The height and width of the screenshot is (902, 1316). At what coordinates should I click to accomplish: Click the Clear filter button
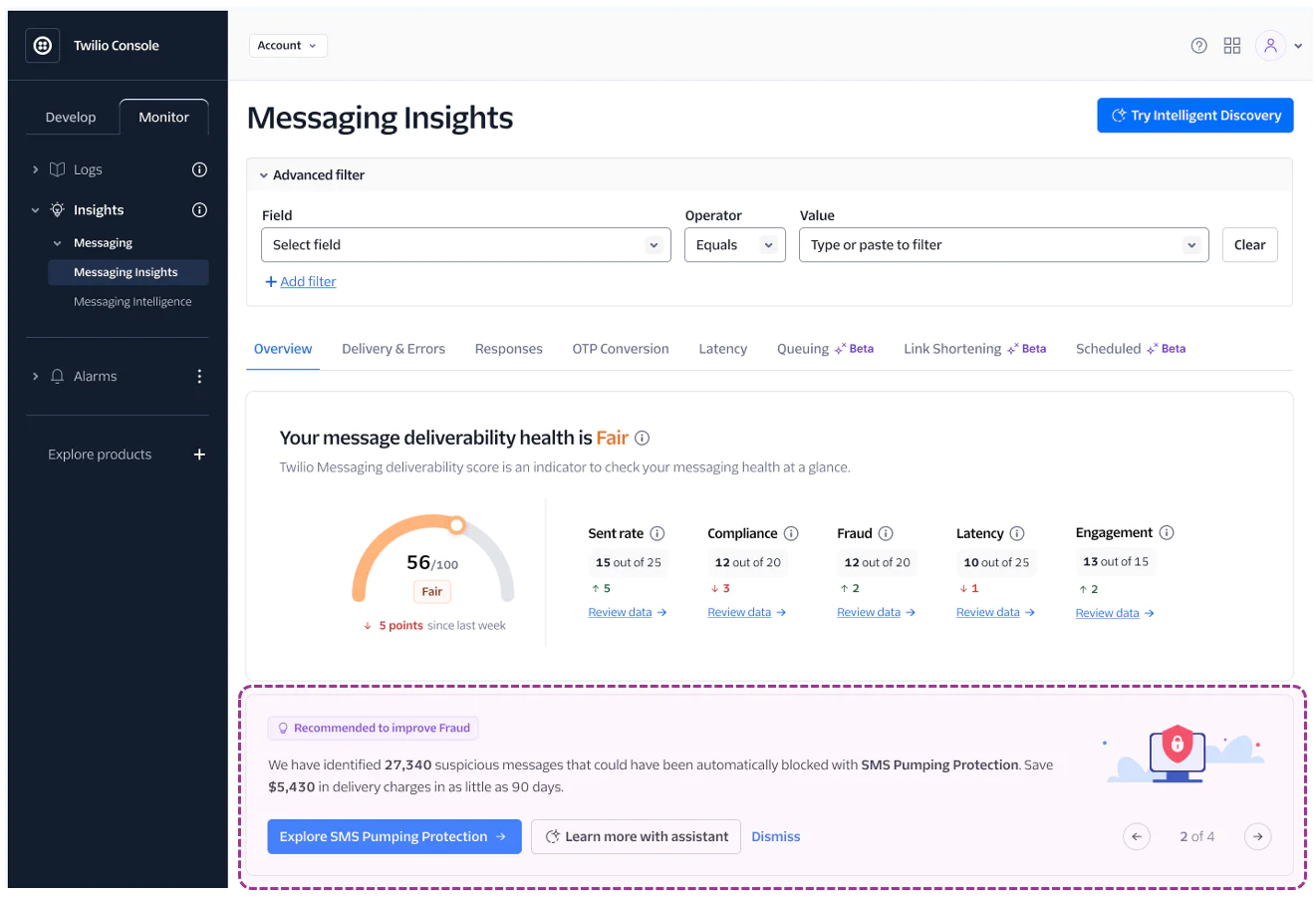(1250, 245)
